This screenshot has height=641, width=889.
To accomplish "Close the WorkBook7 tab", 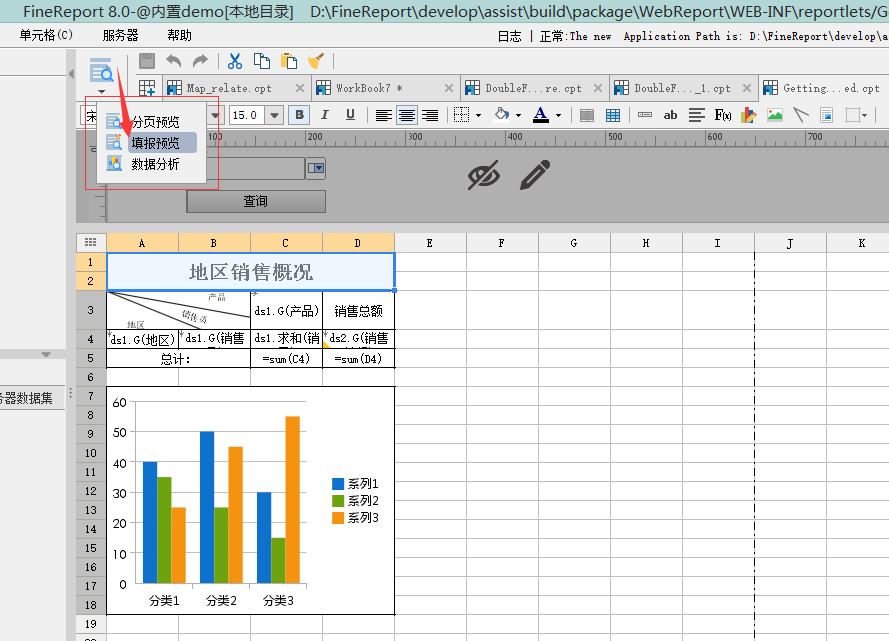I will tap(448, 88).
